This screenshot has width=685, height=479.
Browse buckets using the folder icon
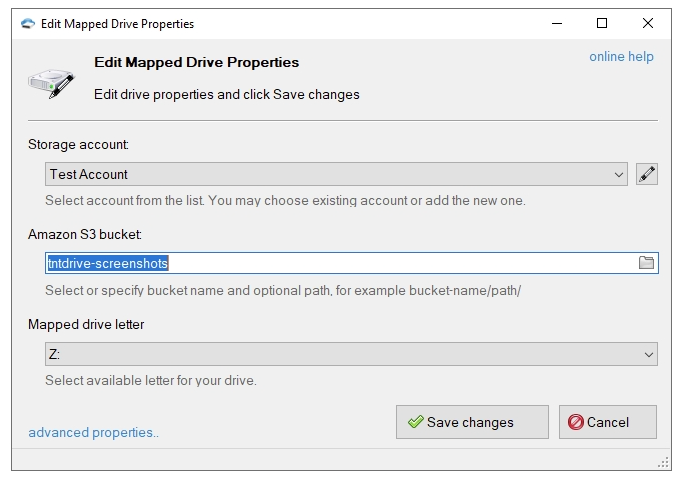click(x=646, y=263)
